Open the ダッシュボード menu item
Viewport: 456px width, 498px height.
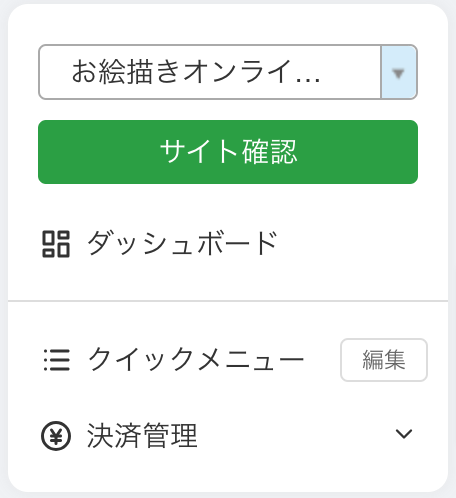(228, 244)
